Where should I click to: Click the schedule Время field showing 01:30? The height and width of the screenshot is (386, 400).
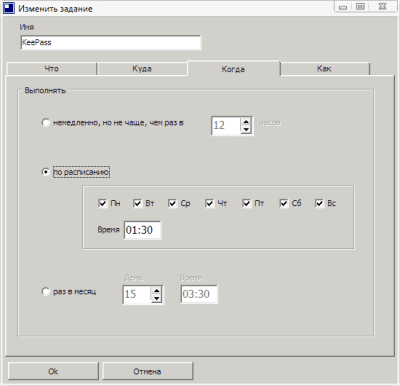[142, 230]
